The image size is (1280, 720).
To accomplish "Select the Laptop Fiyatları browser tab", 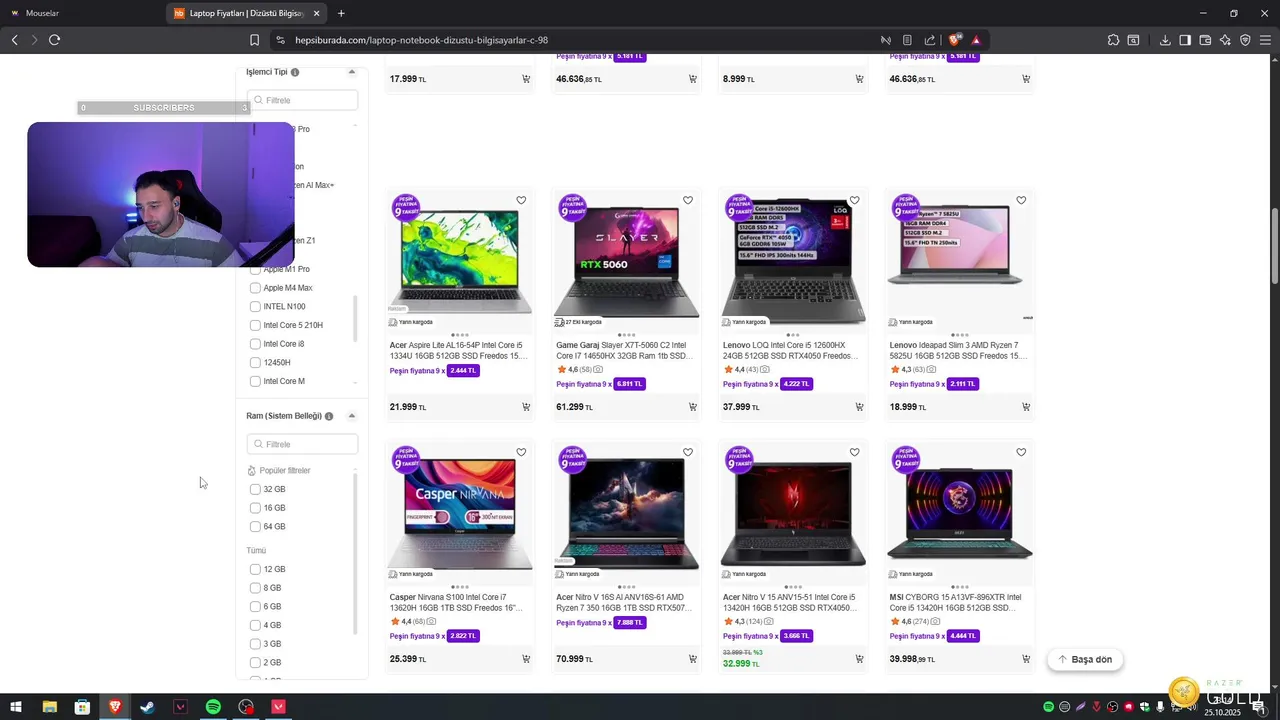I will click(x=247, y=13).
